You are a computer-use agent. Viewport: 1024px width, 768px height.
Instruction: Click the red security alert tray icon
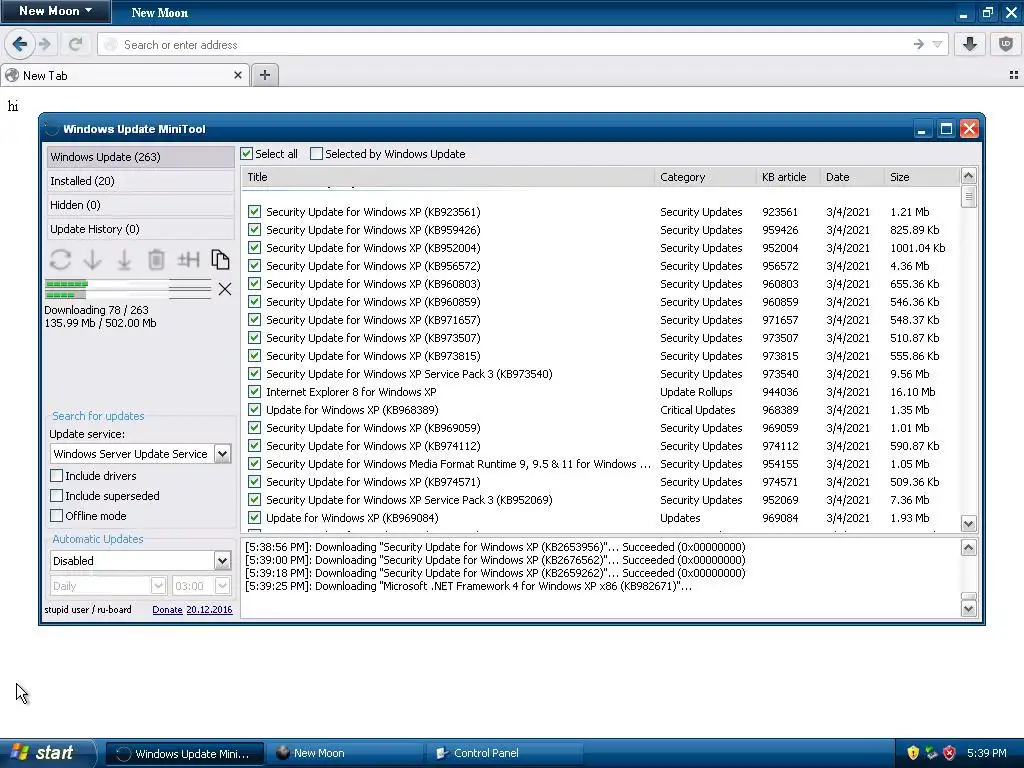(x=950, y=753)
